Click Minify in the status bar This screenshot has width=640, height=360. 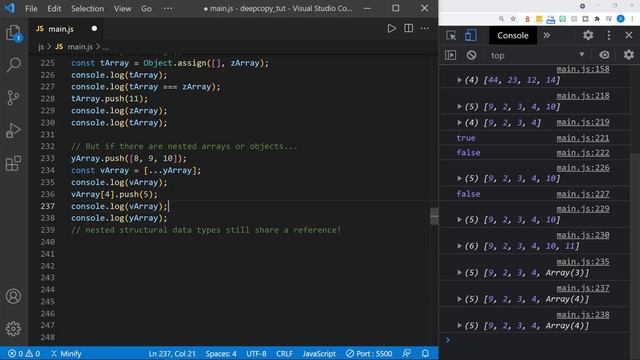point(66,353)
